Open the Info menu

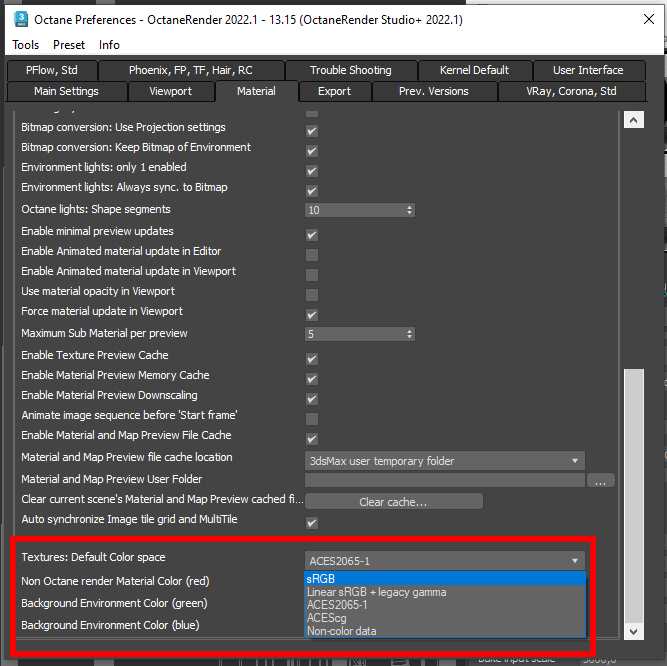click(x=109, y=45)
